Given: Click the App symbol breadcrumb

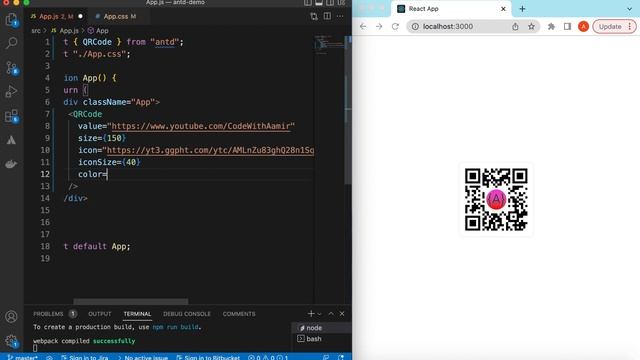Looking at the screenshot, I should pos(98,31).
